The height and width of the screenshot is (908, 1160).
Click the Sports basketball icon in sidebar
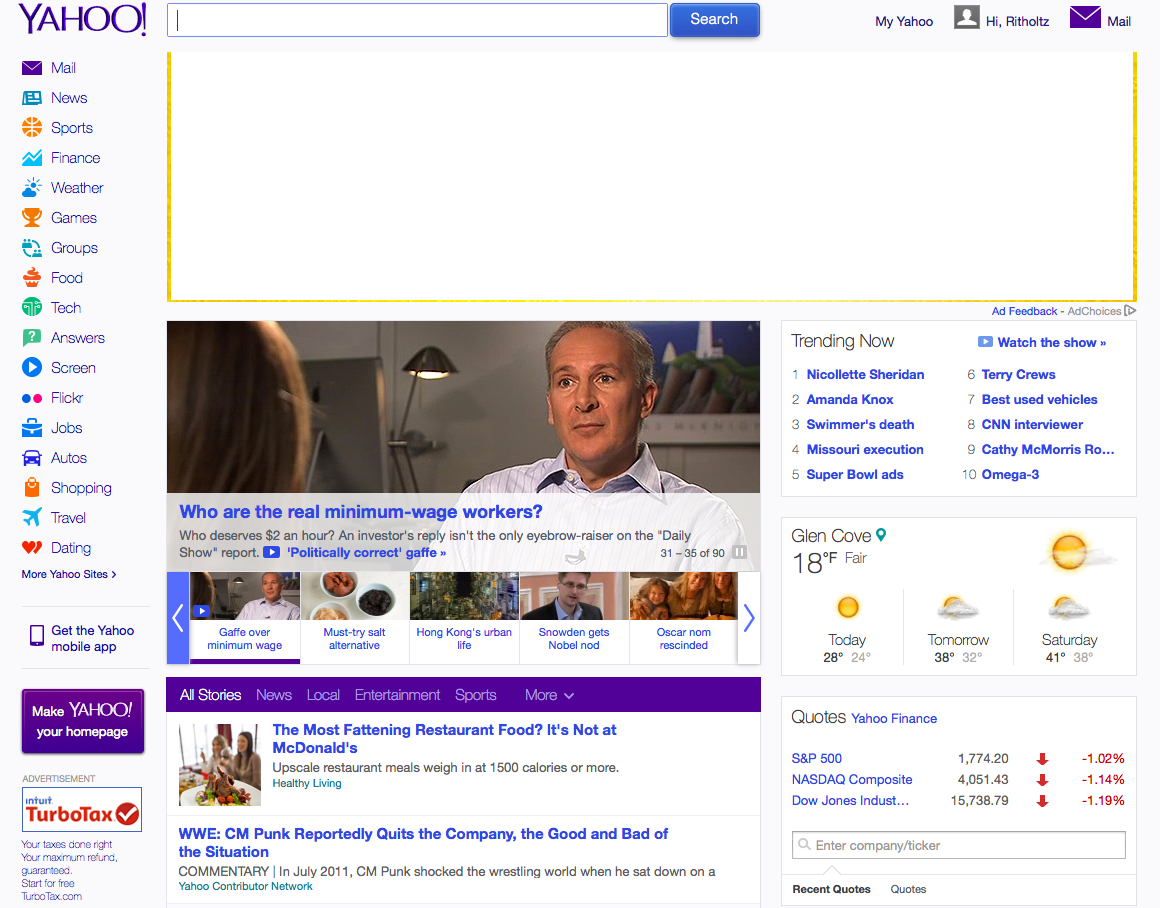tap(32, 128)
